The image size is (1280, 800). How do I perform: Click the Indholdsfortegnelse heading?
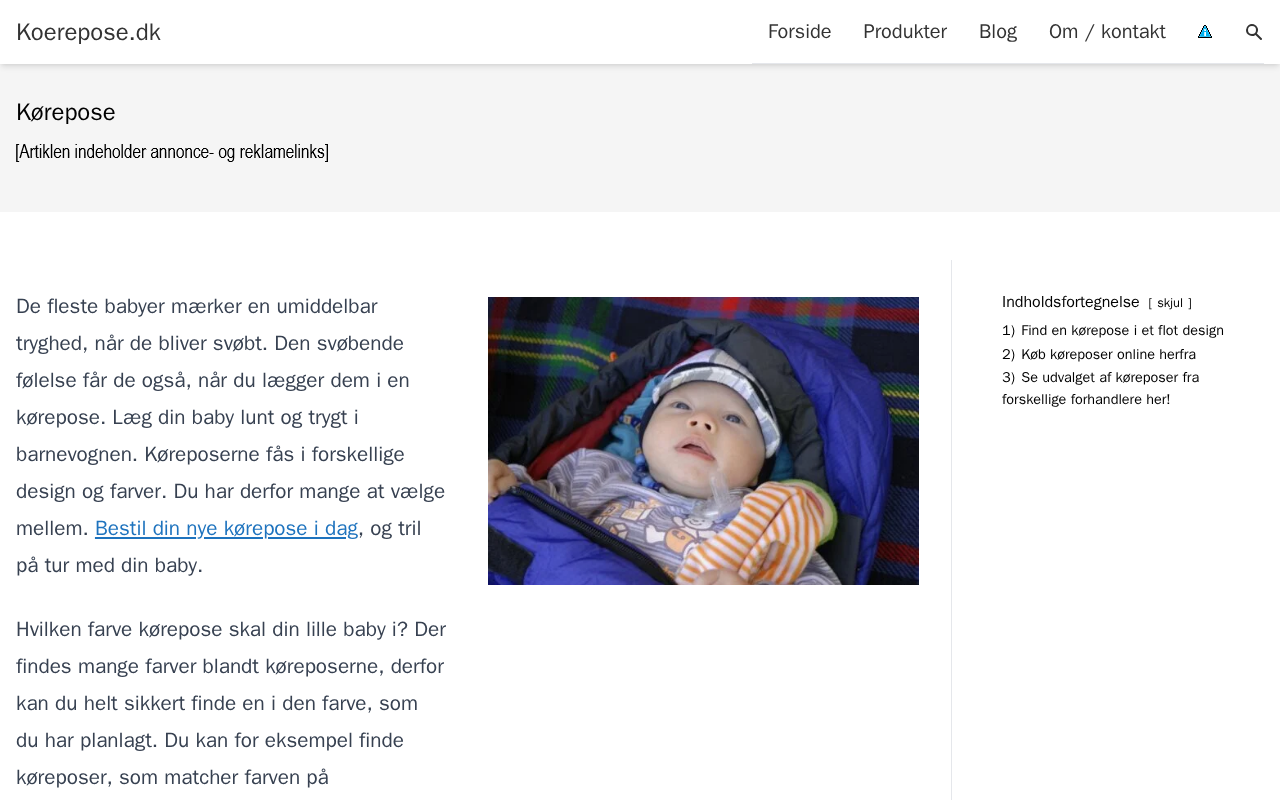1071,302
